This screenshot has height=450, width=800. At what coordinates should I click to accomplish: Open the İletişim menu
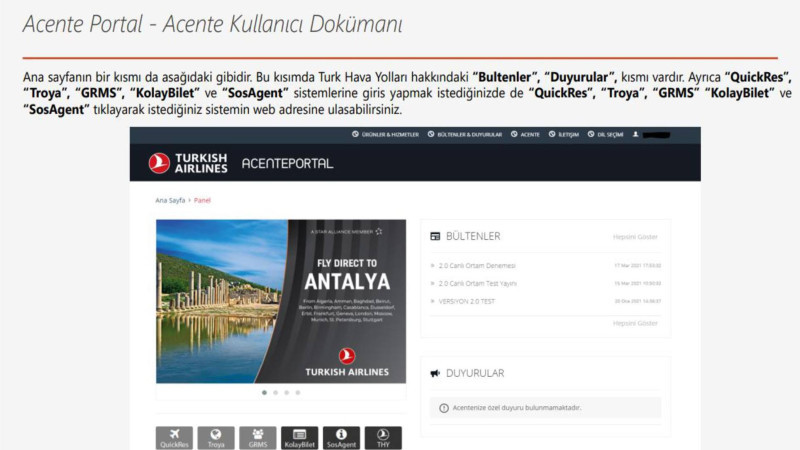coord(564,134)
